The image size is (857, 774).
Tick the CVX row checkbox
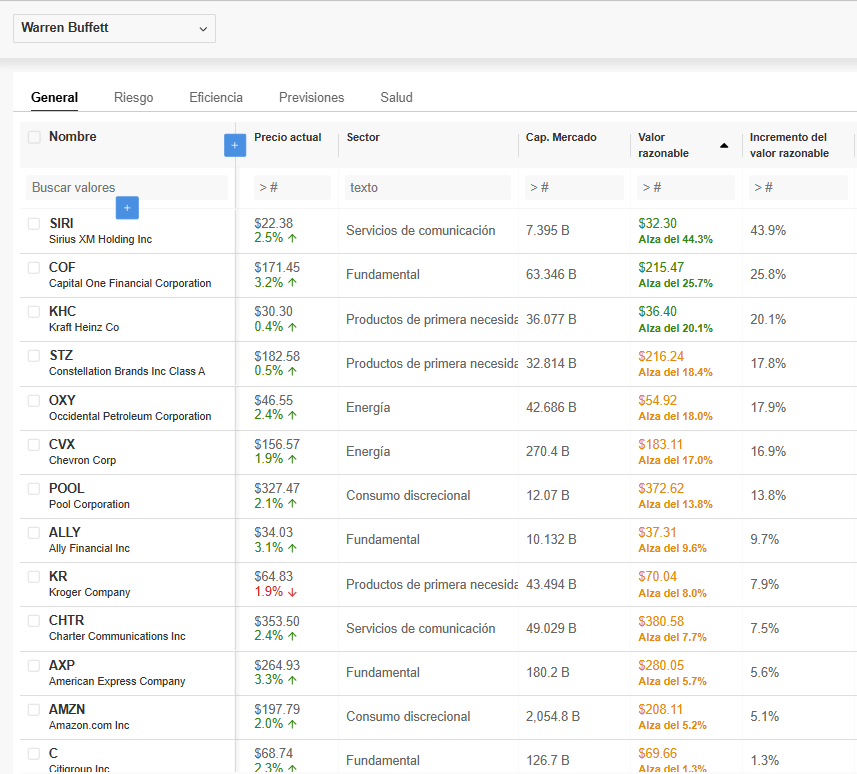pyautogui.click(x=34, y=444)
